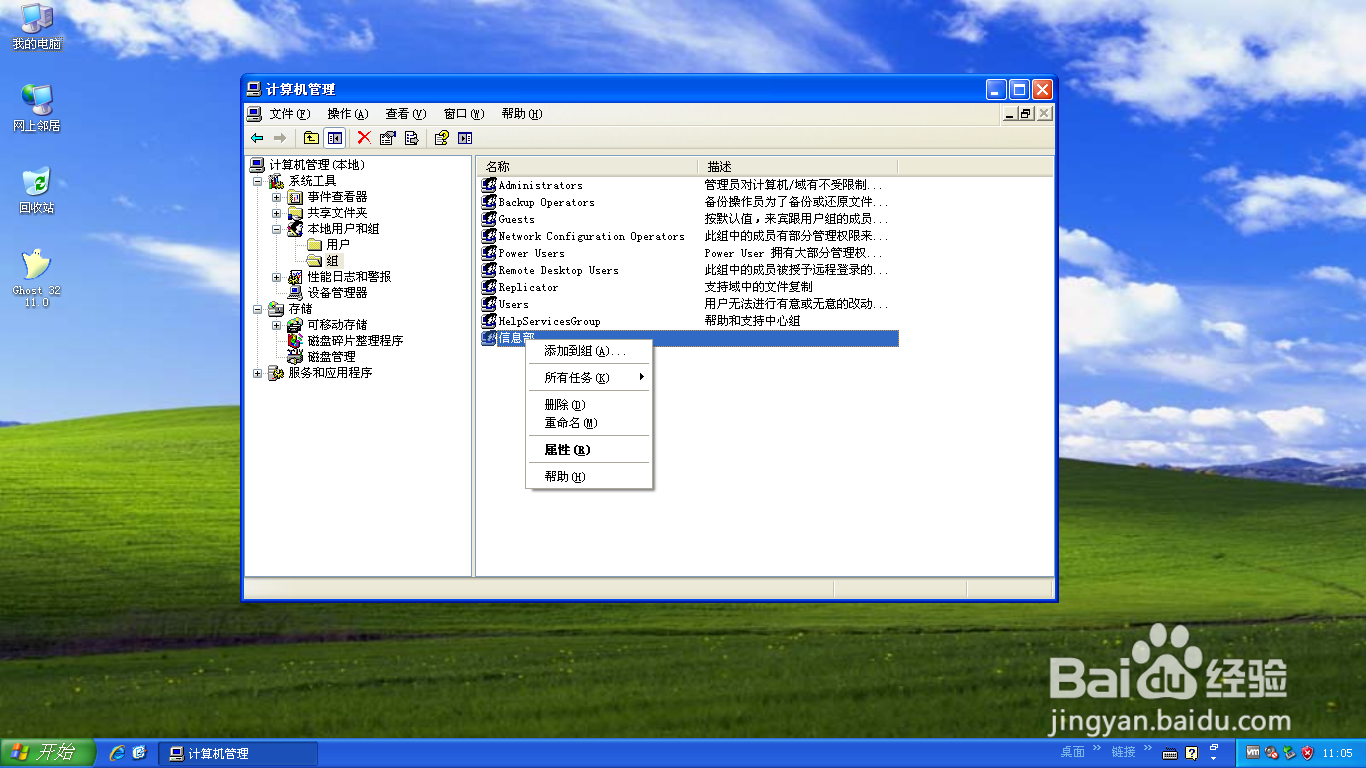Viewport: 1366px width, 768px height.
Task: Open the 用户 folder in the tree
Action: [x=338, y=245]
